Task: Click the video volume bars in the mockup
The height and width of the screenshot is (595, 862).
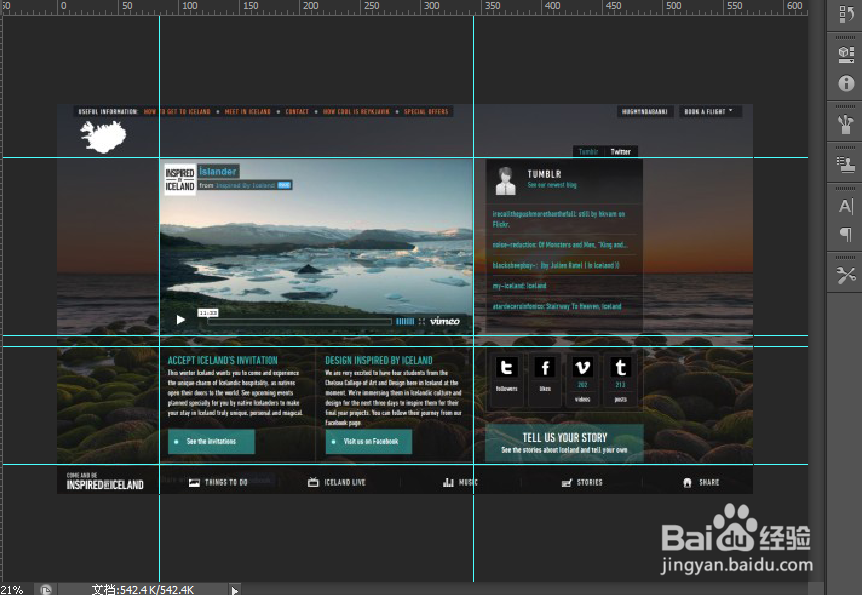Action: click(405, 321)
